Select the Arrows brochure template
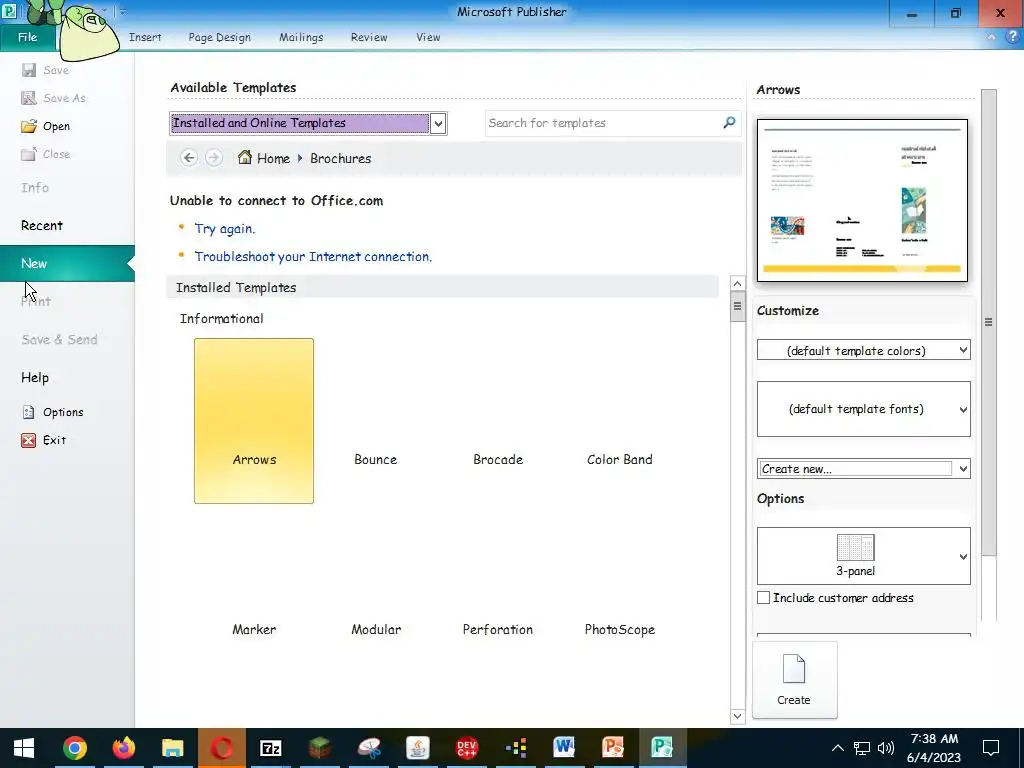Viewport: 1024px width, 768px height. click(254, 421)
